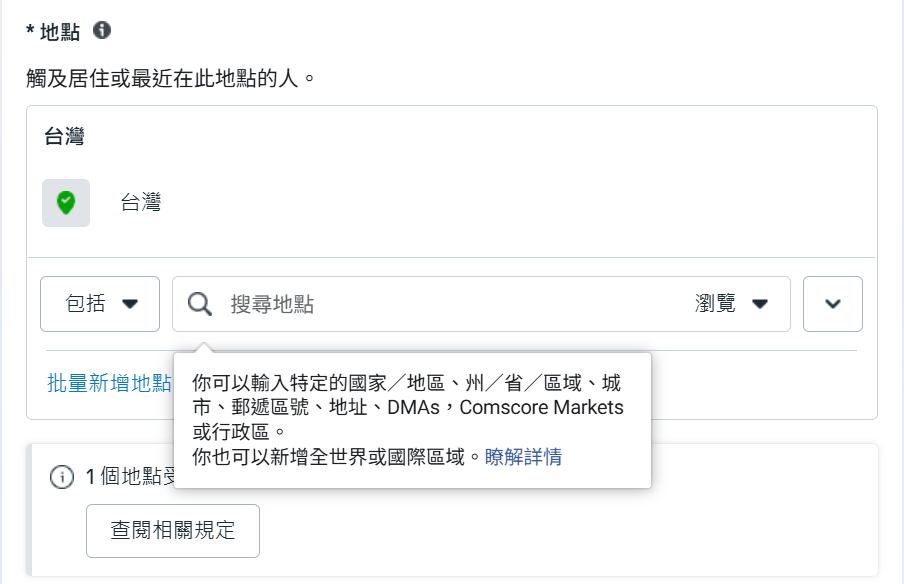
Task: Click the magnifying glass search icon
Action: point(200,304)
